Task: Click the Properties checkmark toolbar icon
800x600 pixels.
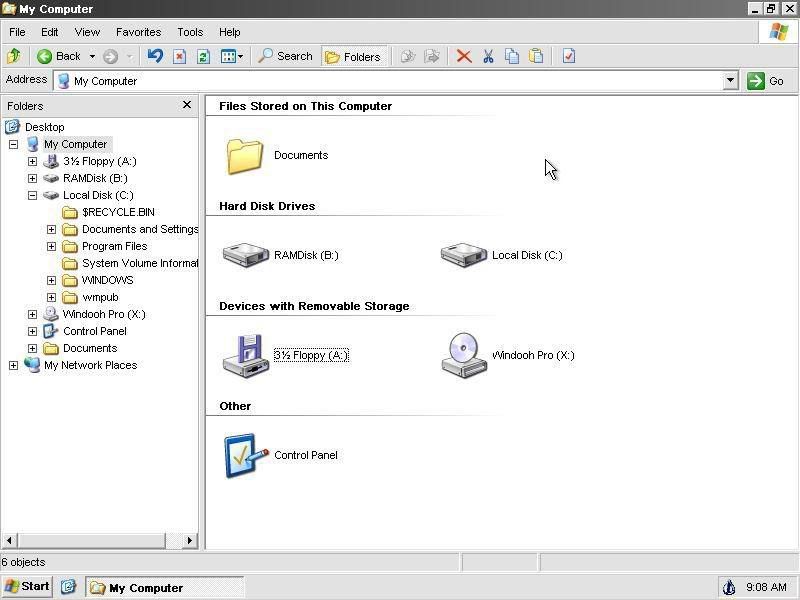Action: 569,56
